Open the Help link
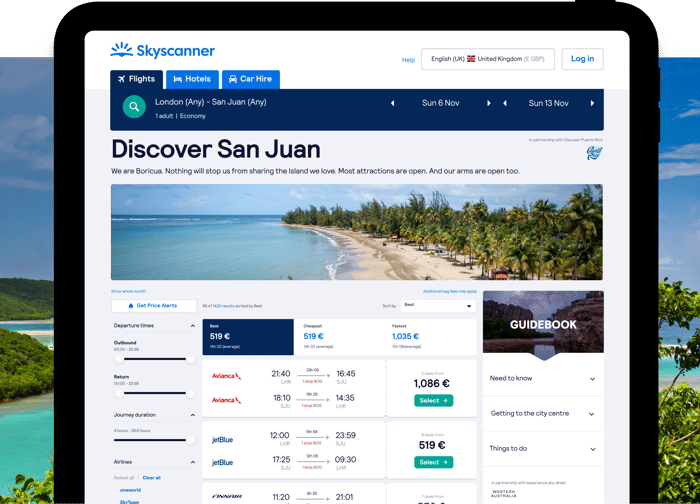This screenshot has height=504, width=700. point(408,60)
